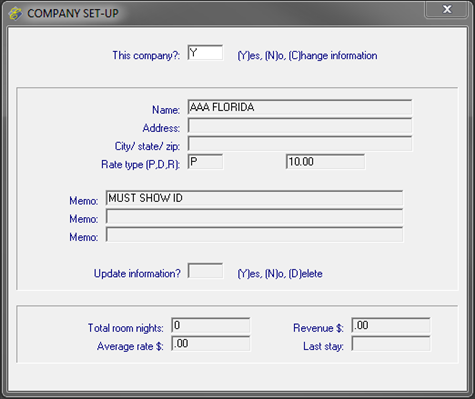The image size is (475, 399).
Task: Click the Average rate $ field
Action: pos(211,343)
